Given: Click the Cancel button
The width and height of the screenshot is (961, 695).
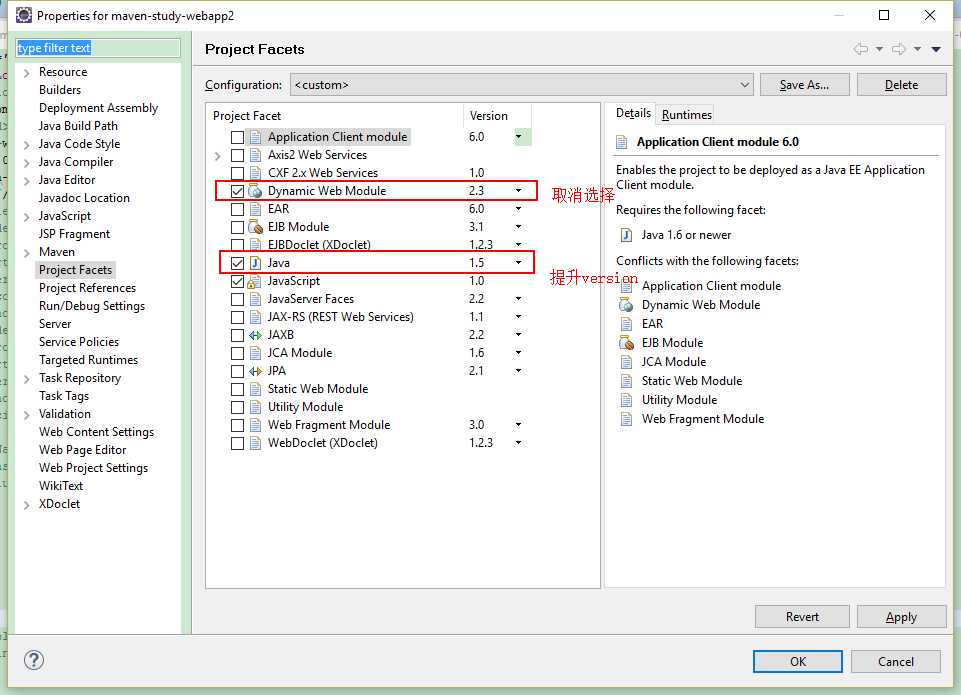Looking at the screenshot, I should click(895, 661).
